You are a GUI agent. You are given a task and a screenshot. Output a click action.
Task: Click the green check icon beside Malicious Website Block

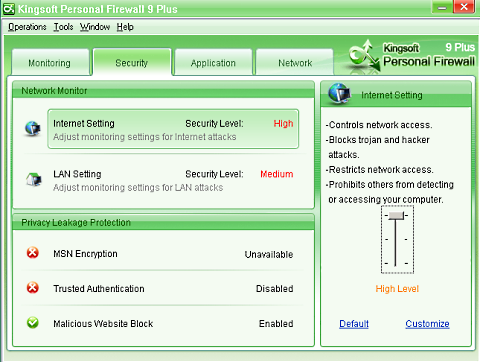pos(33,322)
